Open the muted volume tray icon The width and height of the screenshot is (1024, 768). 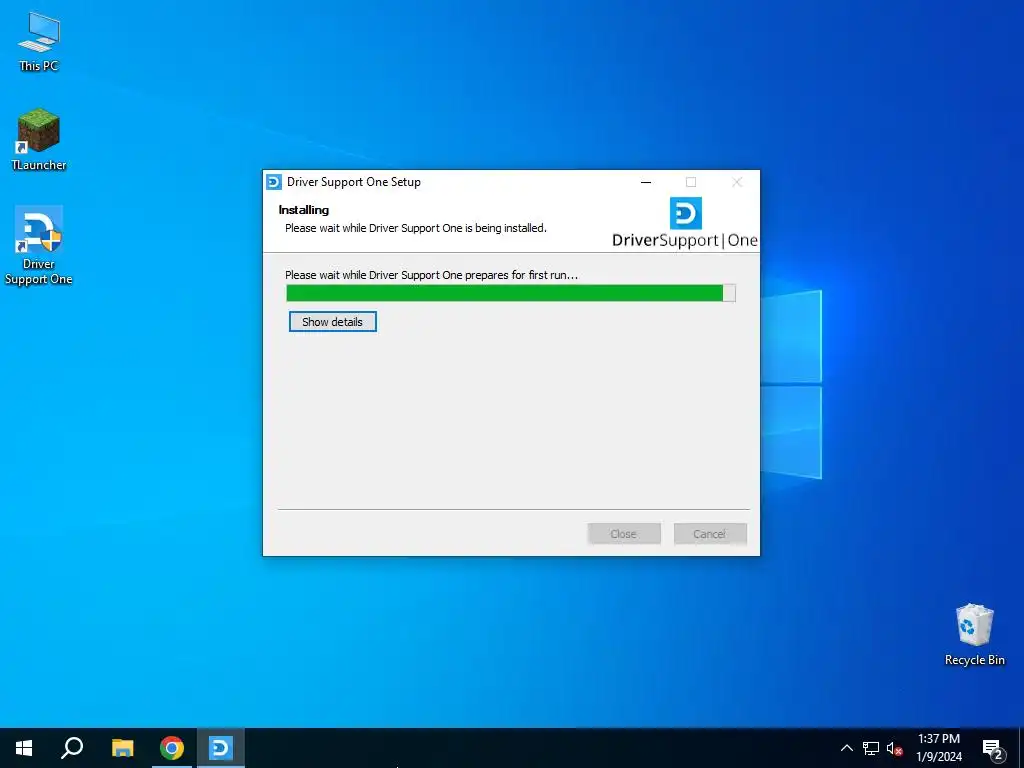[x=894, y=748]
